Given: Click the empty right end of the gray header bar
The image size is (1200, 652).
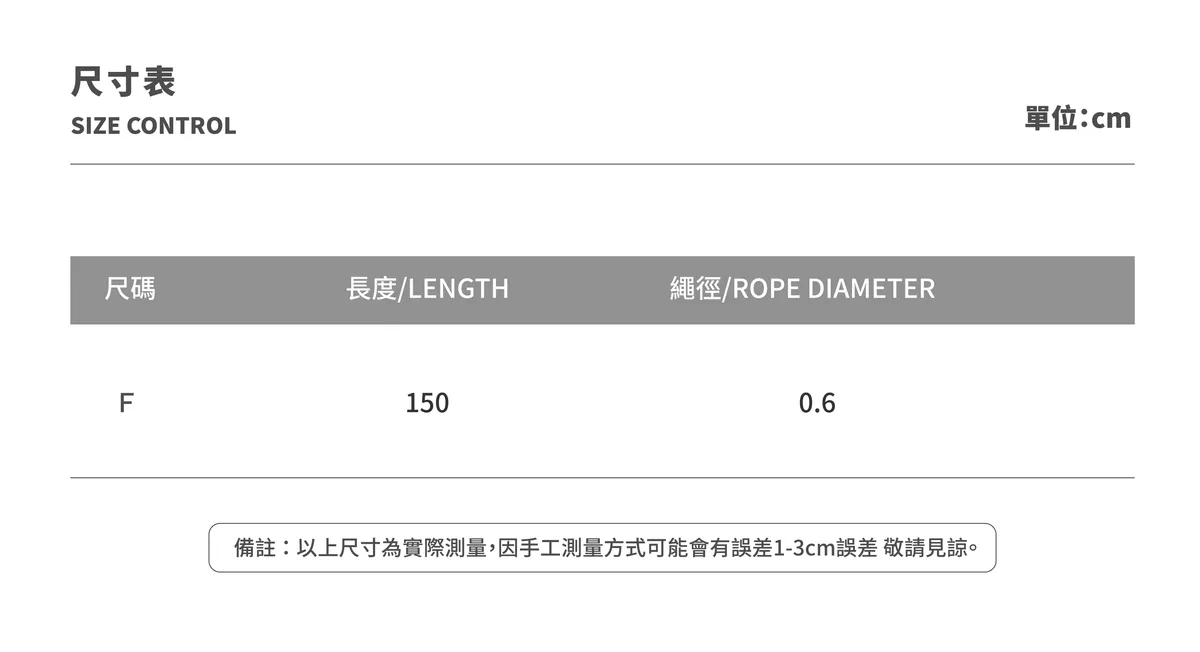Looking at the screenshot, I should 1060,290.
